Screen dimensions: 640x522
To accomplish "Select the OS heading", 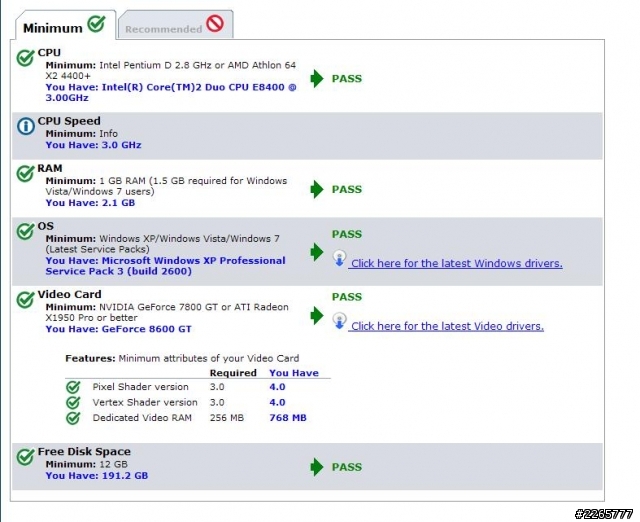I will 46,226.
